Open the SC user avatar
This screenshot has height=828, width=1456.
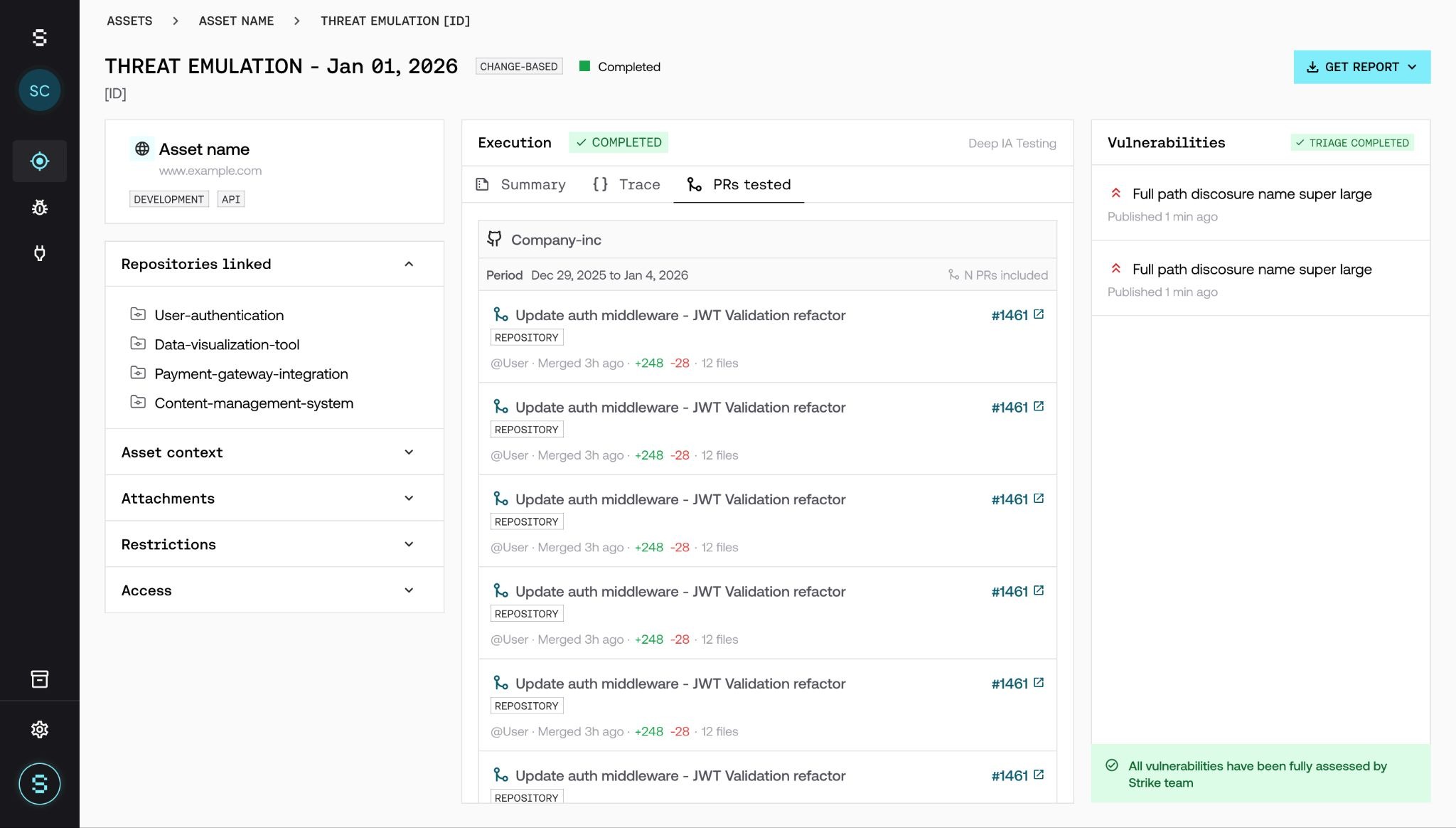[x=40, y=90]
